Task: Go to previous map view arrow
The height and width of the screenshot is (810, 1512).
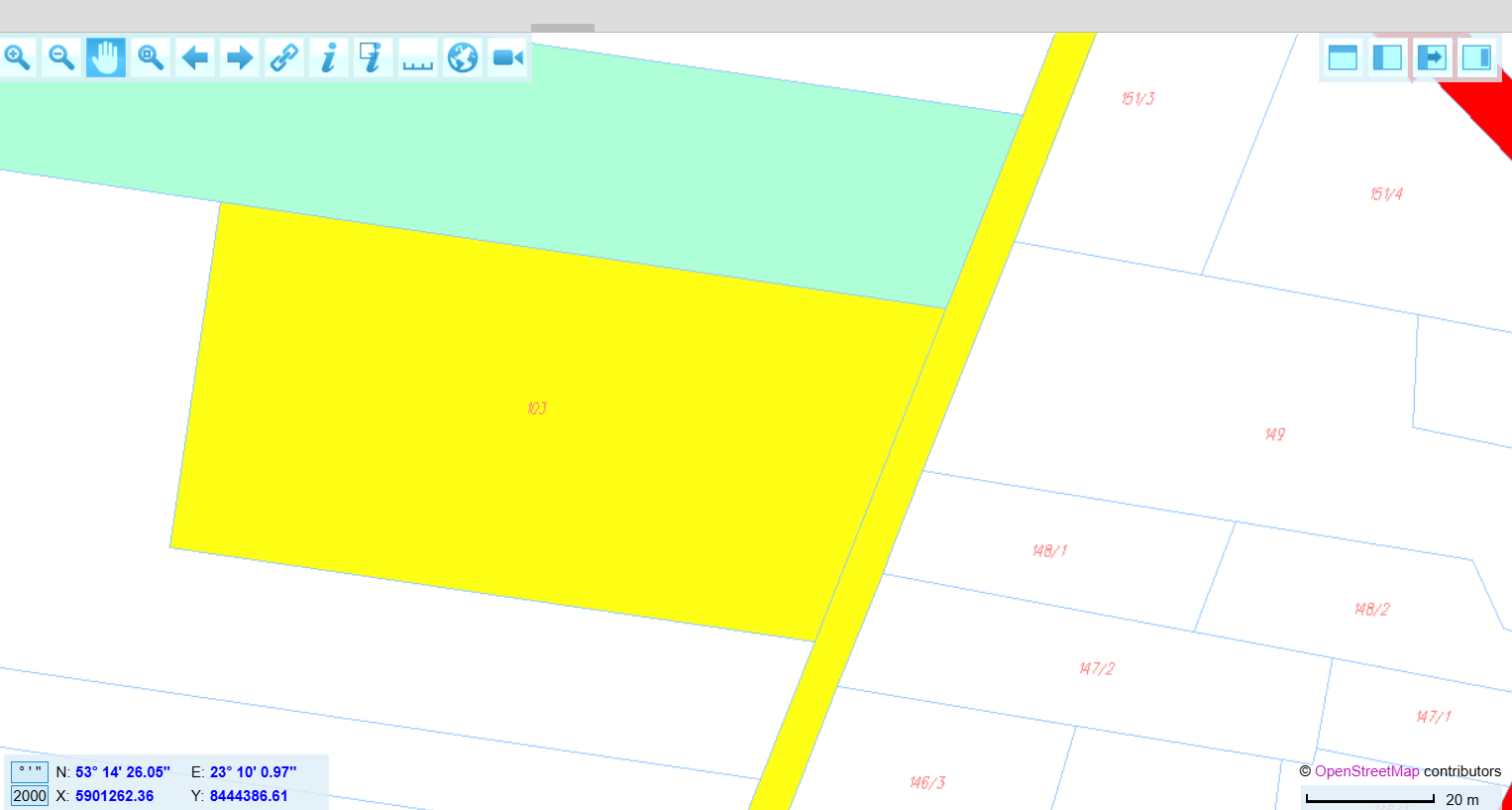Action: click(x=195, y=58)
